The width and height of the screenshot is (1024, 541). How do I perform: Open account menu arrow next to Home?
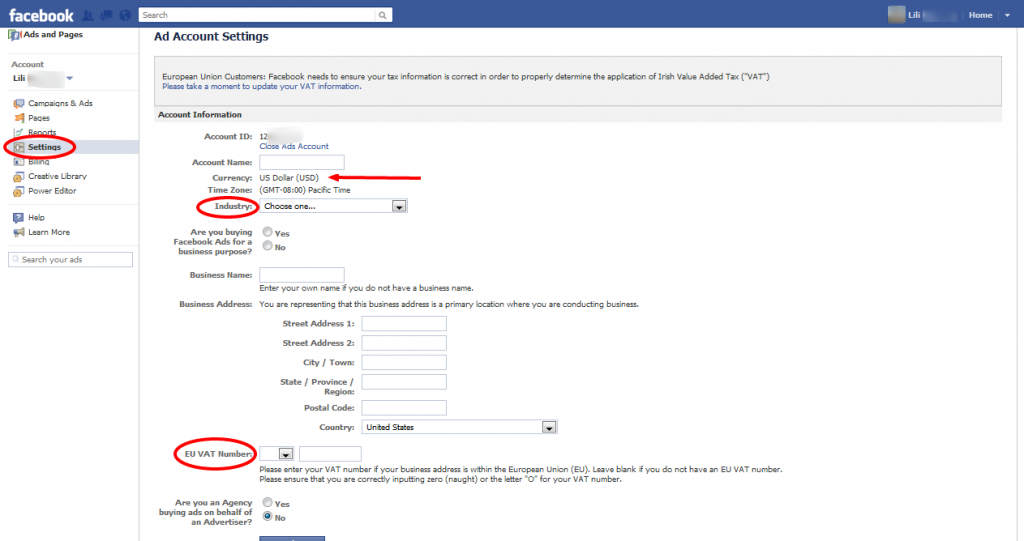pos(1007,16)
